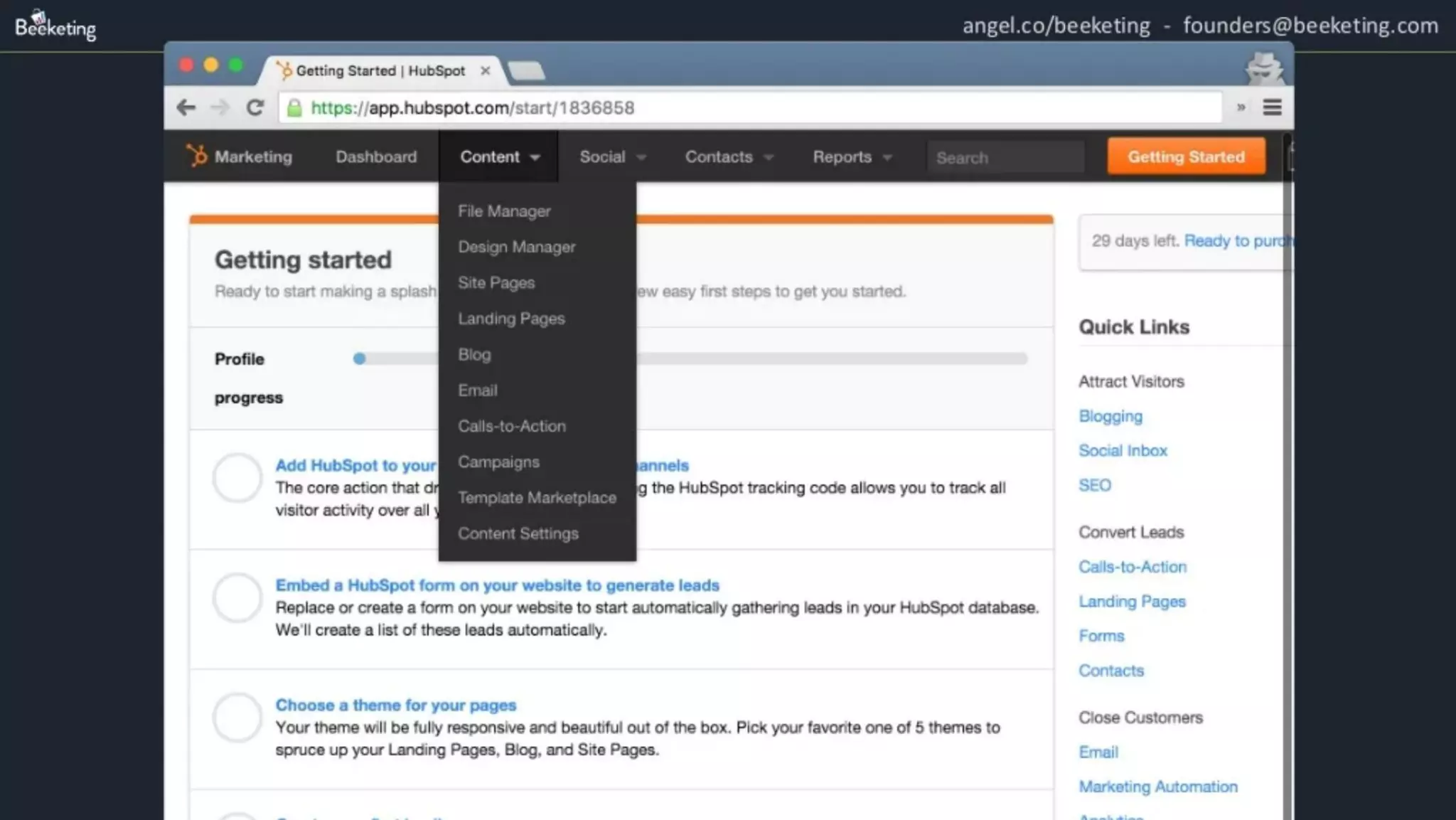Mark Choose a theme step circle
Viewport: 1456px width, 820px height.
(237, 718)
